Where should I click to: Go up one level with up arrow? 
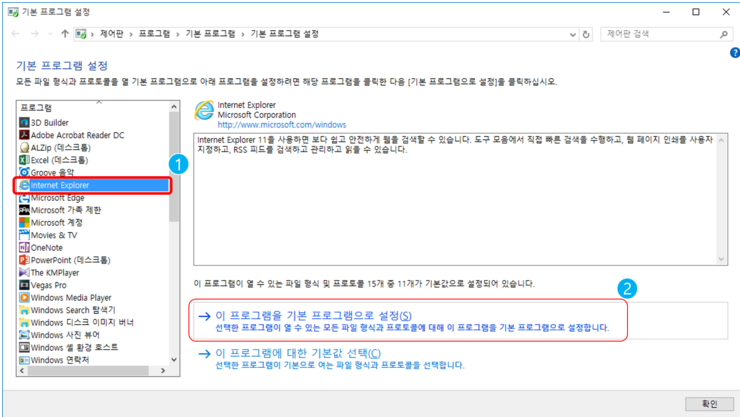click(65, 34)
